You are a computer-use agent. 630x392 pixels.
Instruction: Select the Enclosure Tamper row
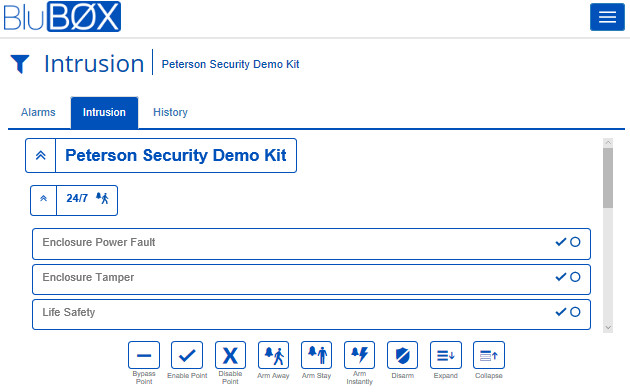311,279
